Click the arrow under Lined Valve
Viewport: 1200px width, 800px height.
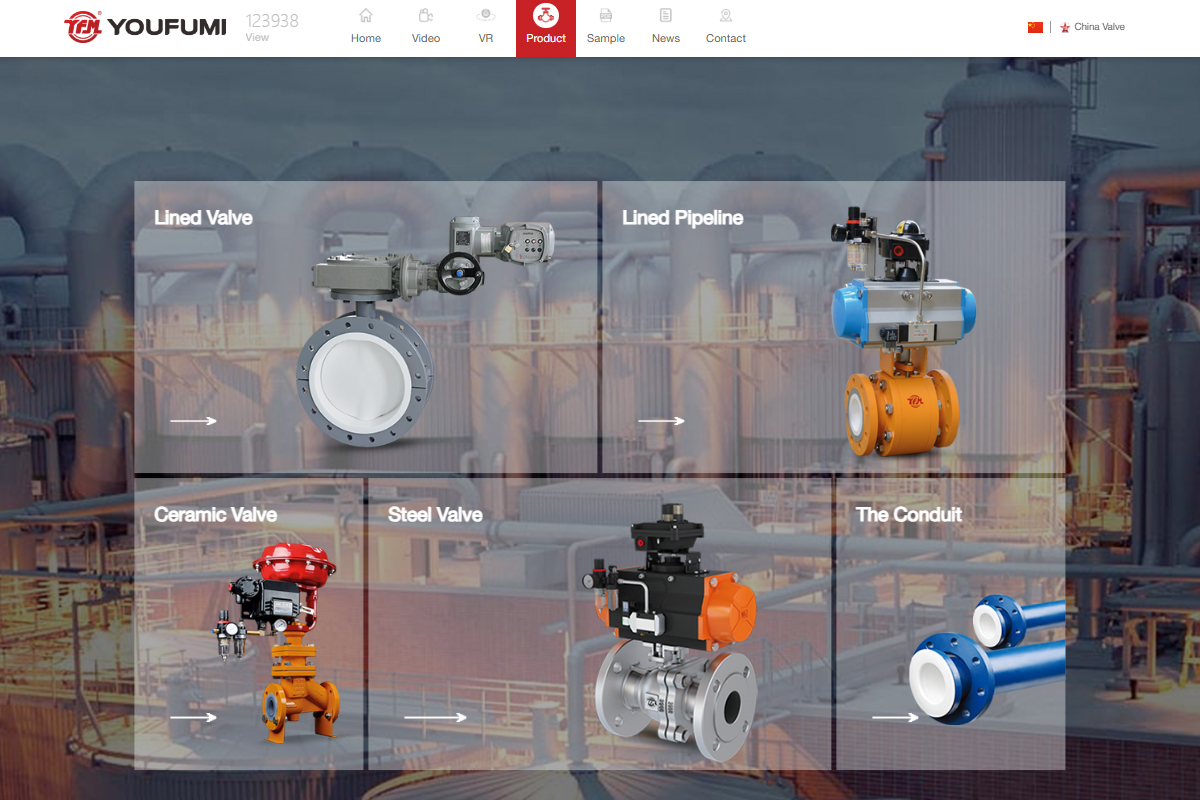point(193,421)
